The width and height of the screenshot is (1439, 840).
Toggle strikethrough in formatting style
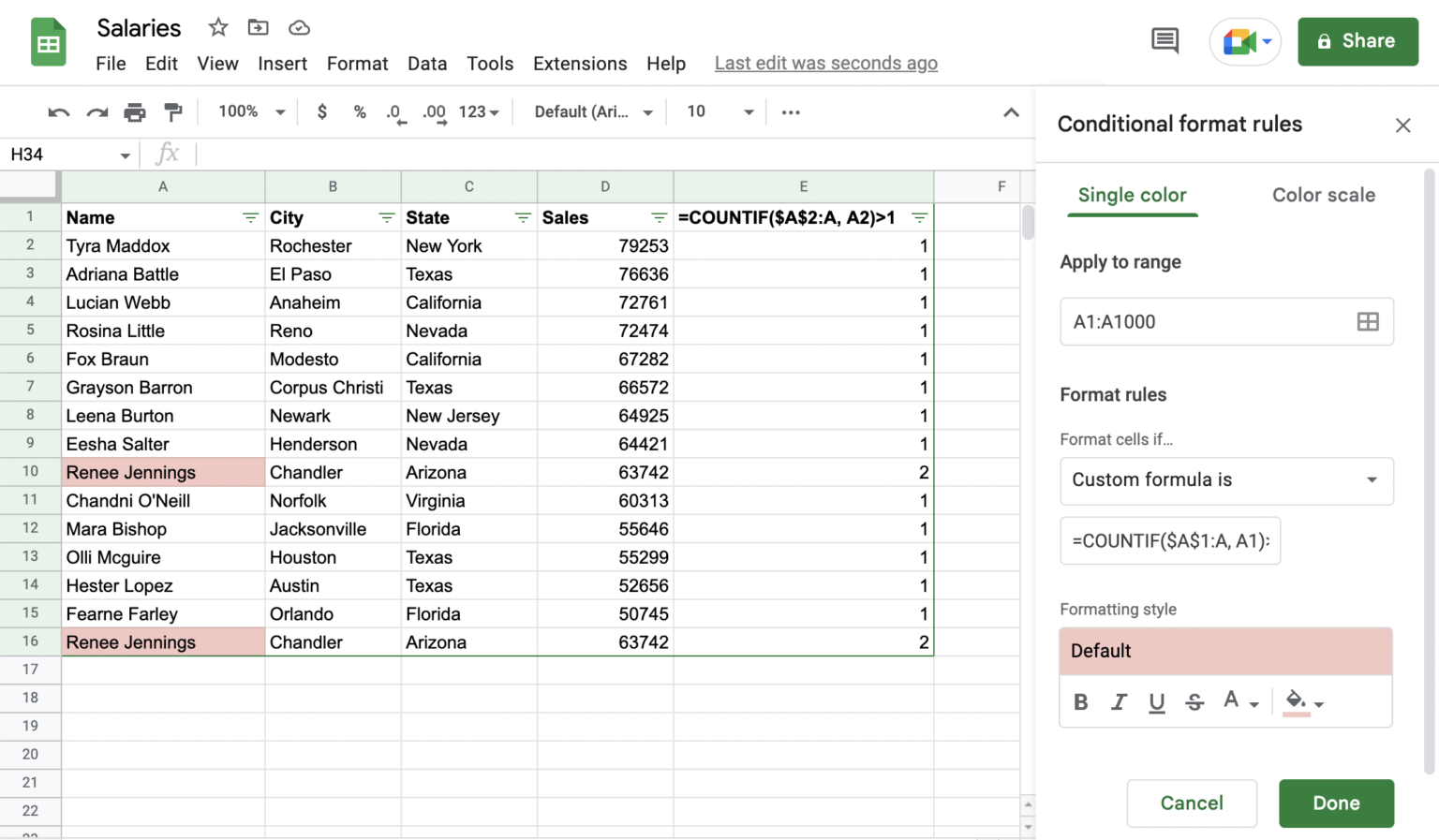1194,701
